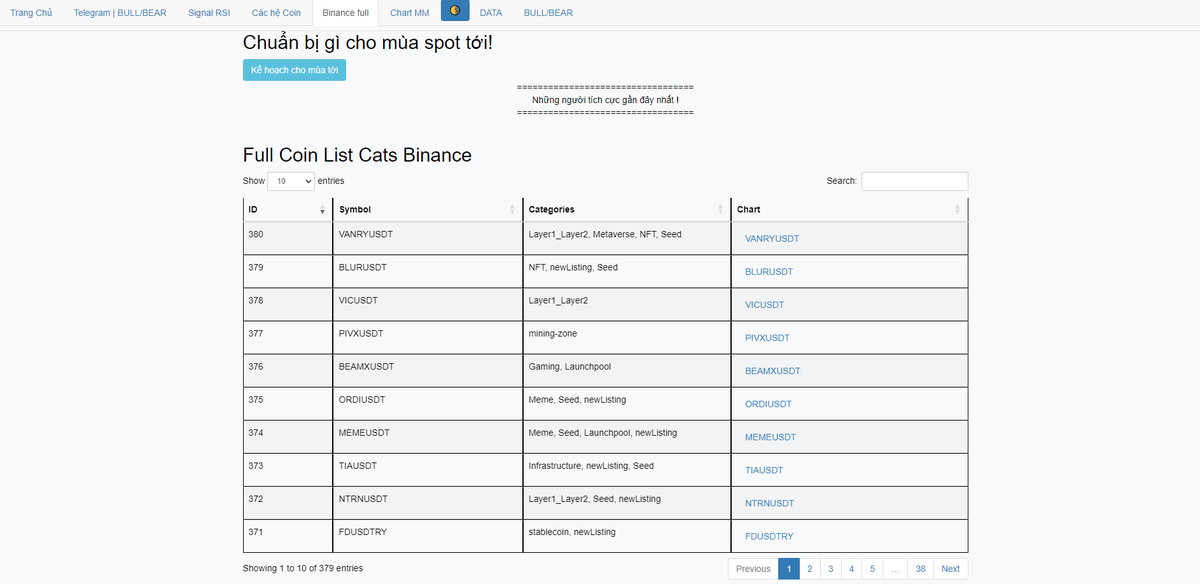Image resolution: width=1200 pixels, height=584 pixels.
Task: Jump to pagination page 38
Action: point(920,569)
